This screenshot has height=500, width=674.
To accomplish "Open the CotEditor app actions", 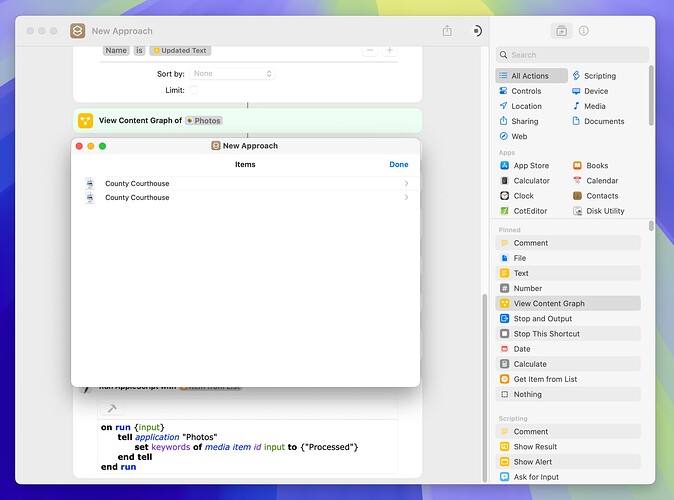I will tap(524, 211).
